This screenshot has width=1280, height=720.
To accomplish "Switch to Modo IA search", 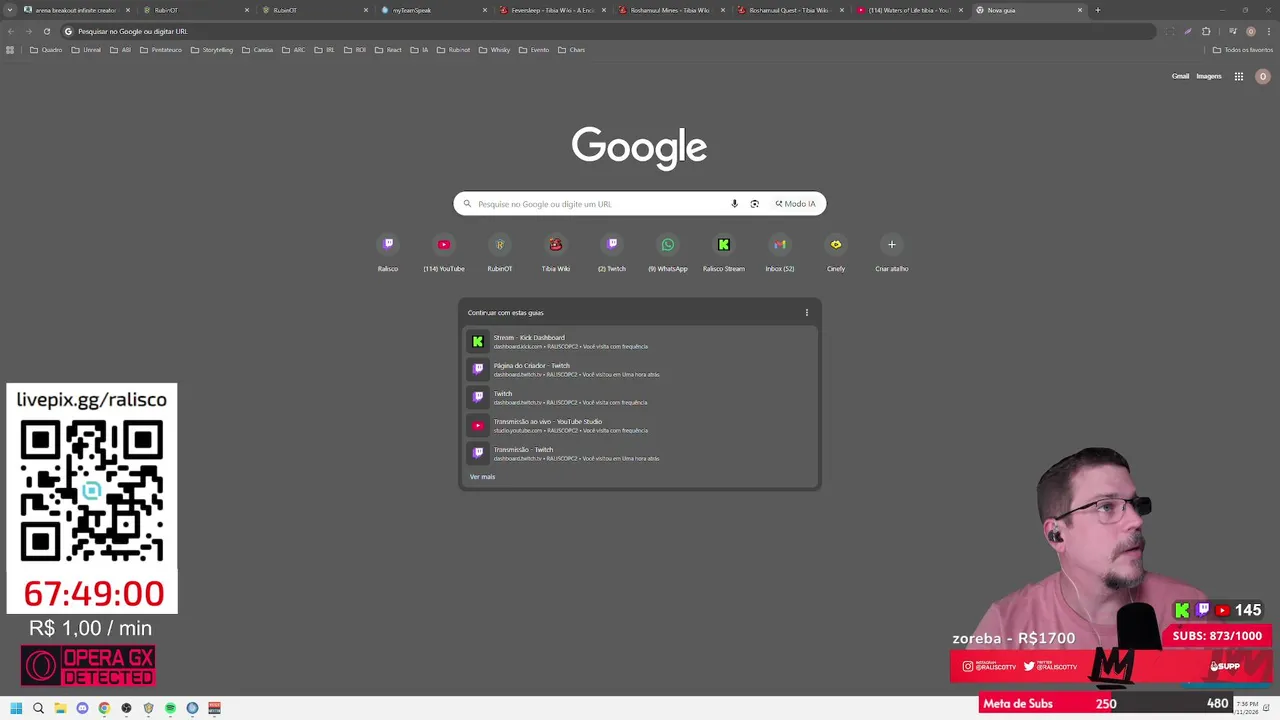I will pyautogui.click(x=795, y=204).
